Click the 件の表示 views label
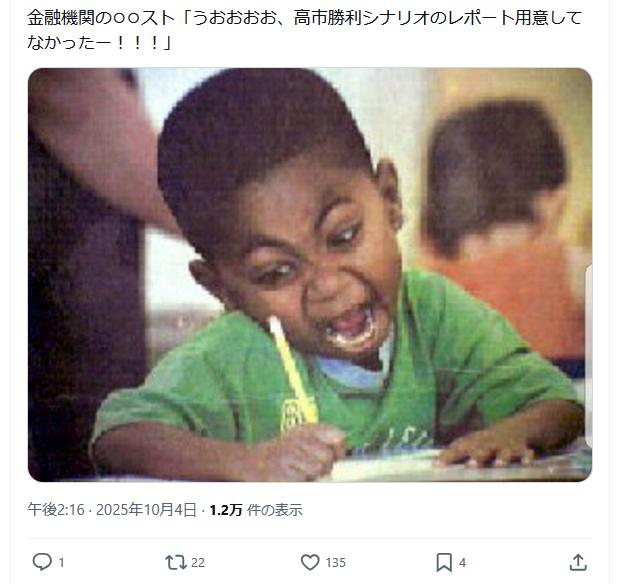Screen dimensions: 624x586 (275, 510)
